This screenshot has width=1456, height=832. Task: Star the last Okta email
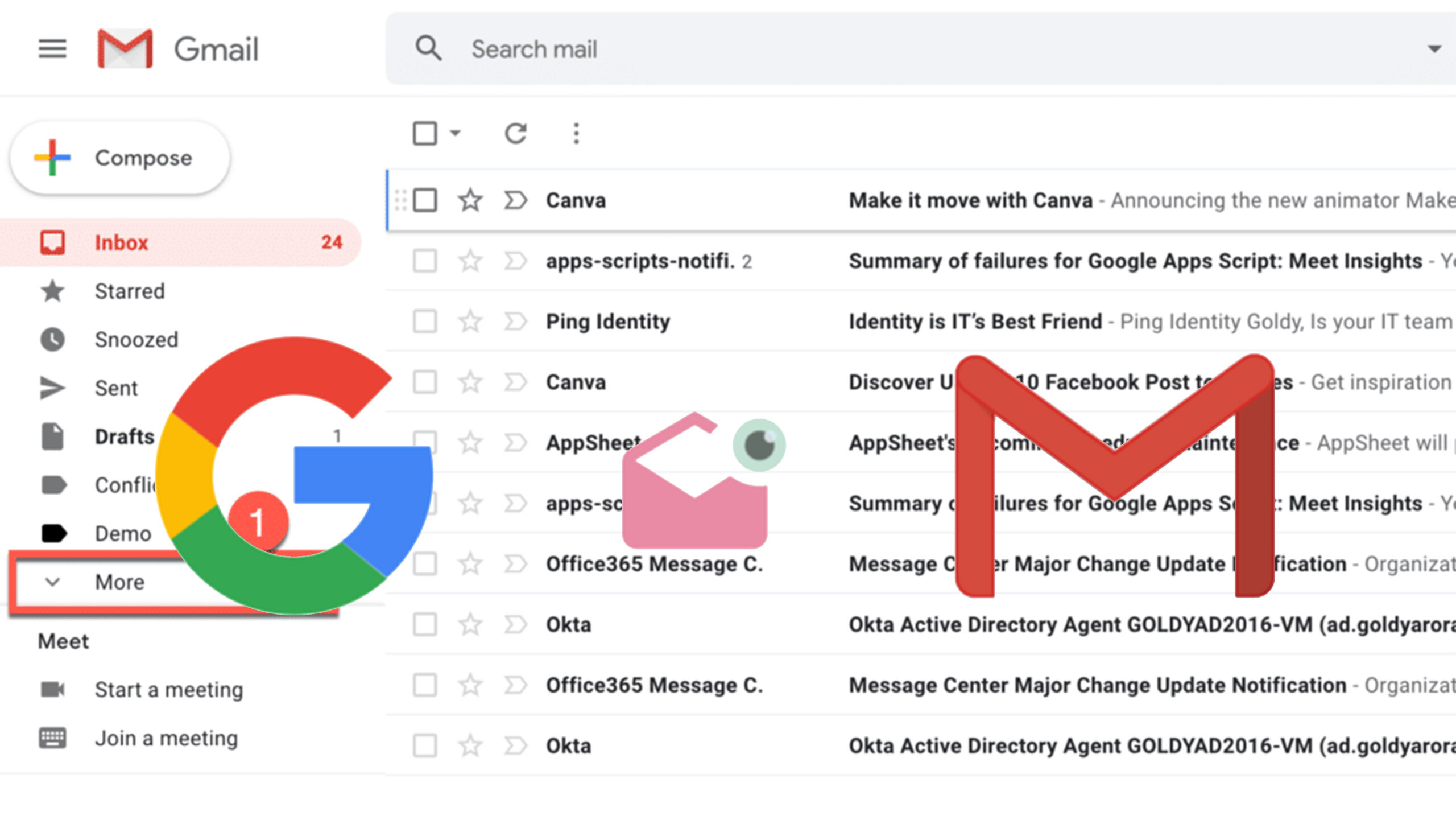click(x=470, y=745)
